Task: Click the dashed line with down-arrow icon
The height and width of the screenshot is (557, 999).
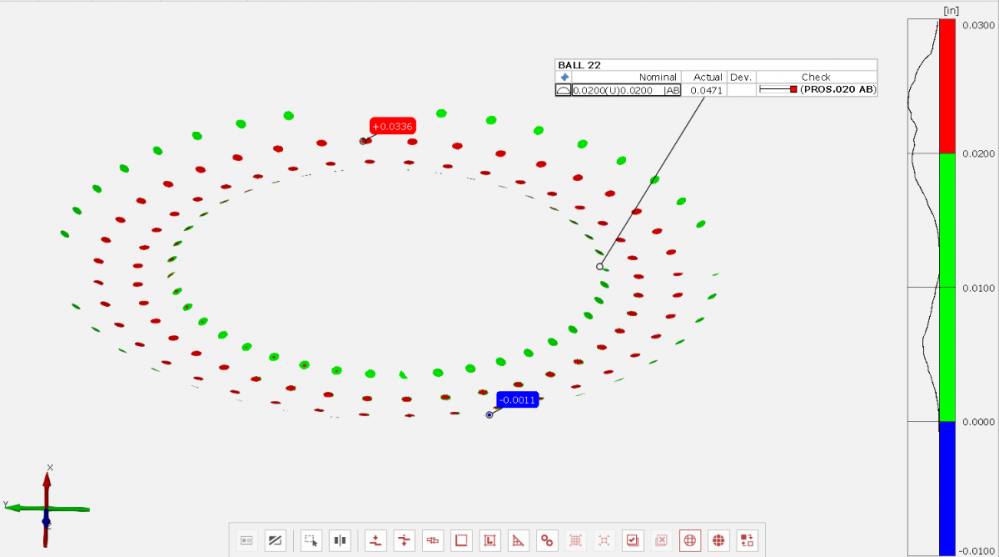Action: [404, 540]
